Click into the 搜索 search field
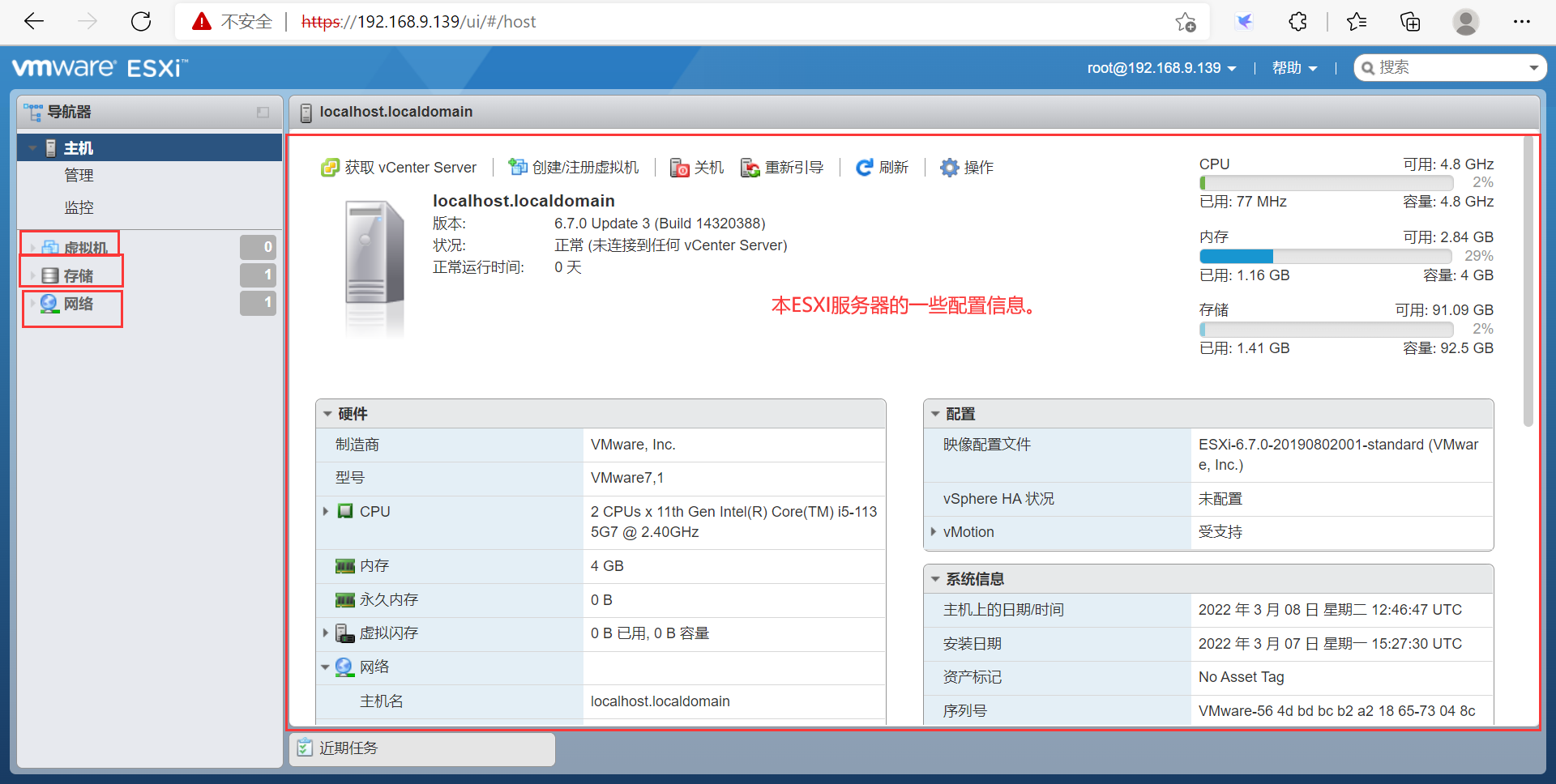 coord(1451,68)
